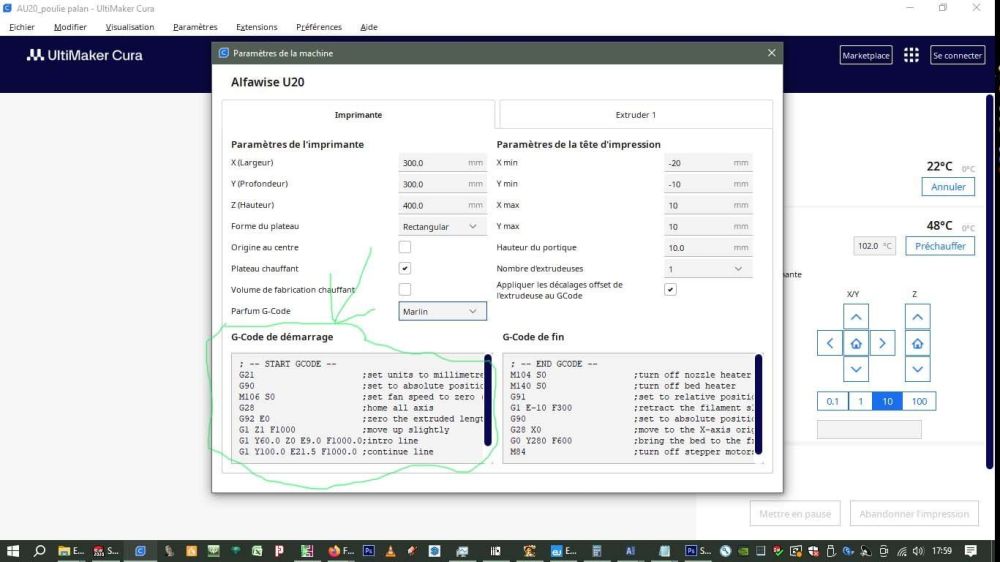Open the Préférences menu
This screenshot has width=1000, height=562.
(x=319, y=27)
